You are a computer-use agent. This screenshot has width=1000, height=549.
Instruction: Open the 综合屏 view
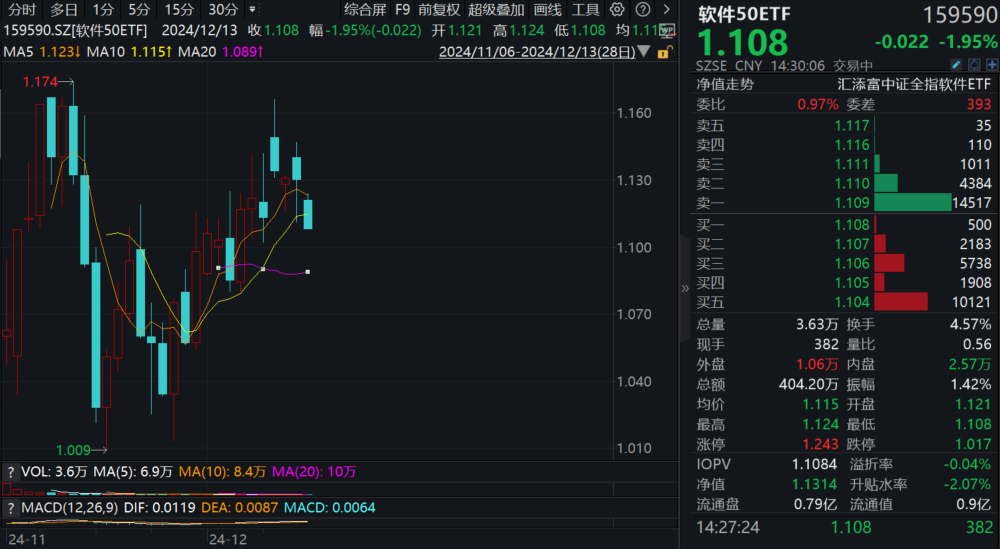365,10
